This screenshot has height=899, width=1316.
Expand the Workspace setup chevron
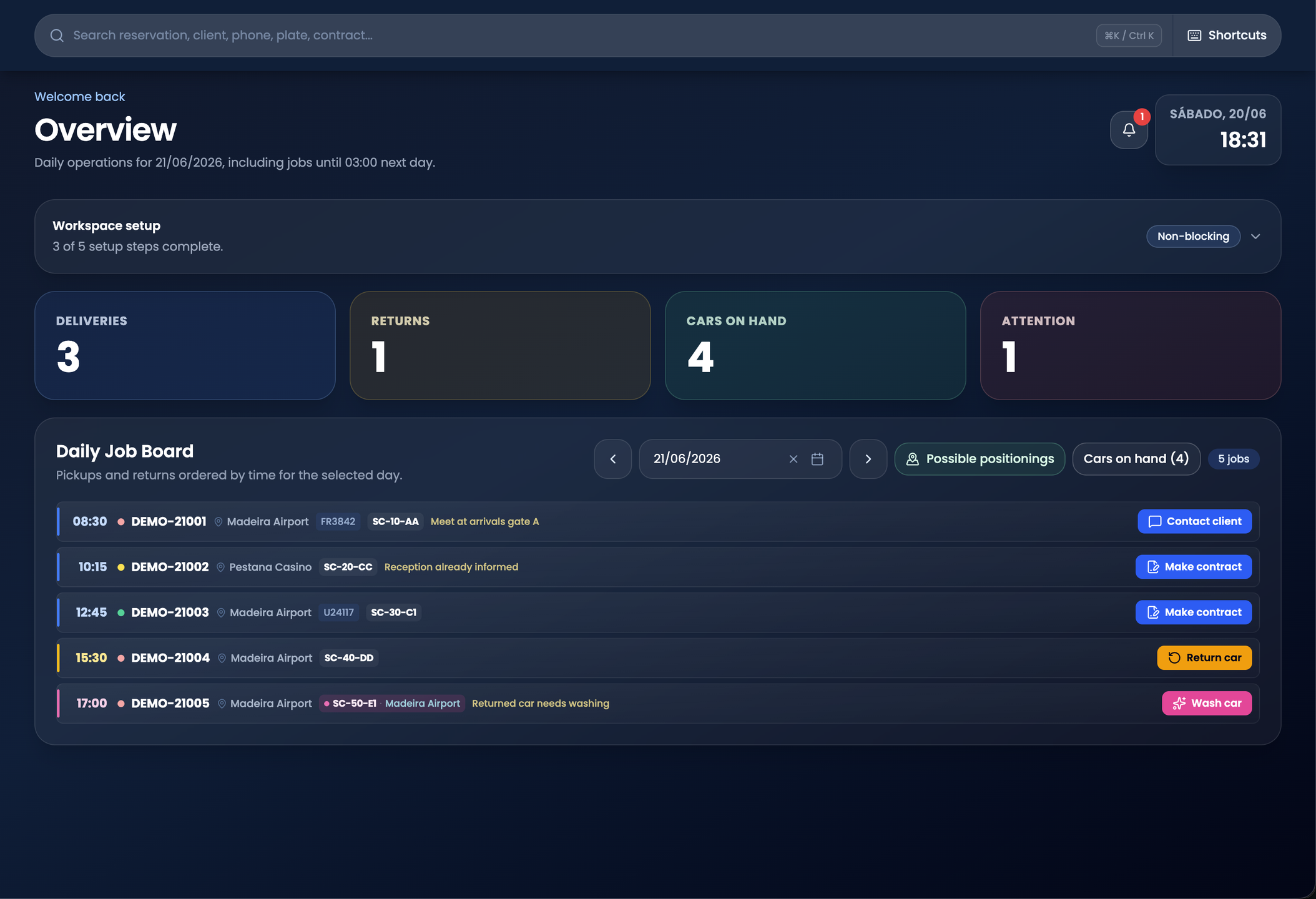coord(1256,237)
